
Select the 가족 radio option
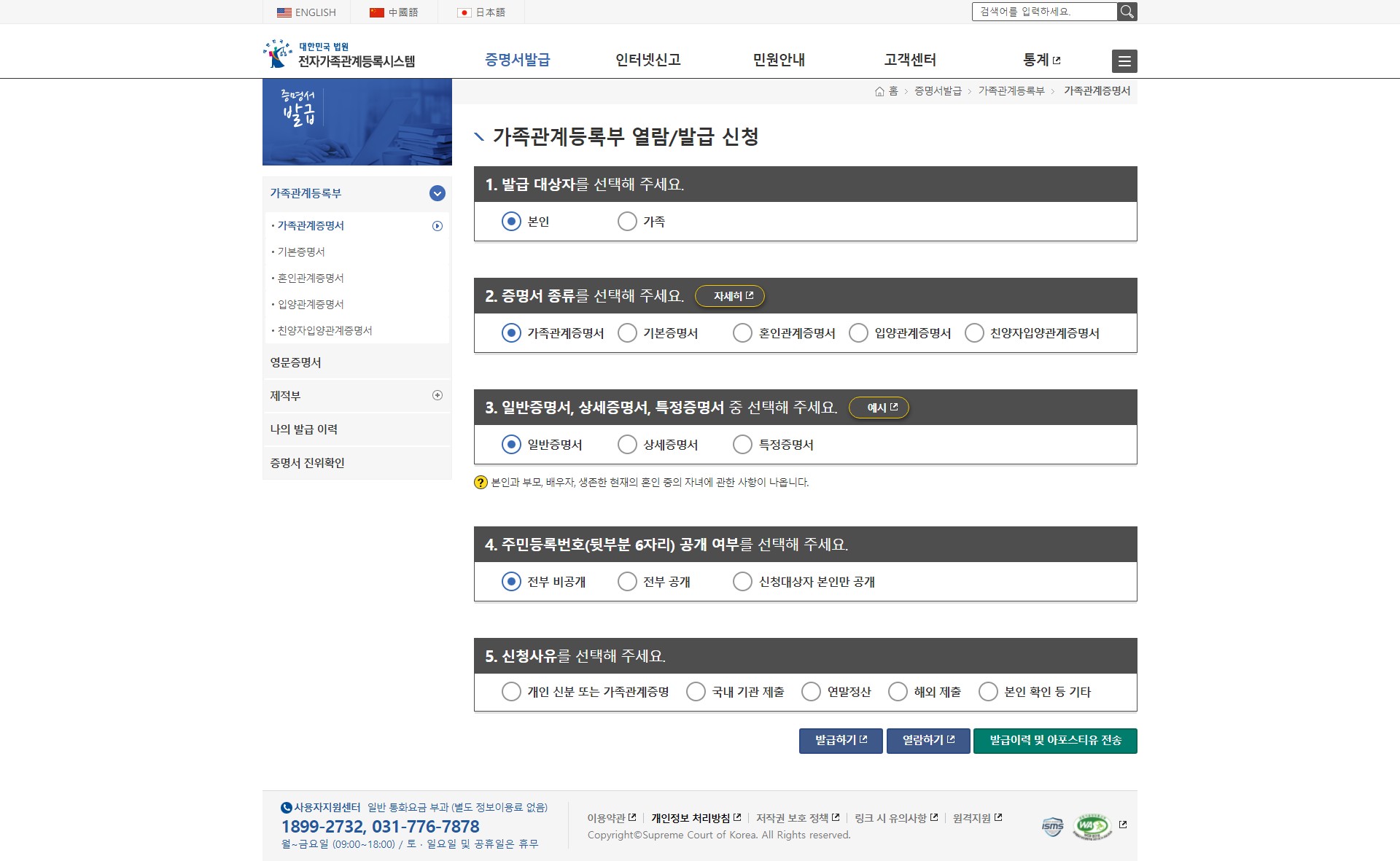[x=627, y=222]
